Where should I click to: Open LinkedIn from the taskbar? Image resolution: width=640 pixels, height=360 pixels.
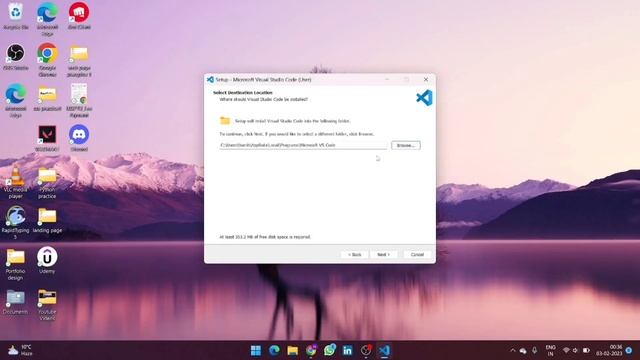point(348,350)
